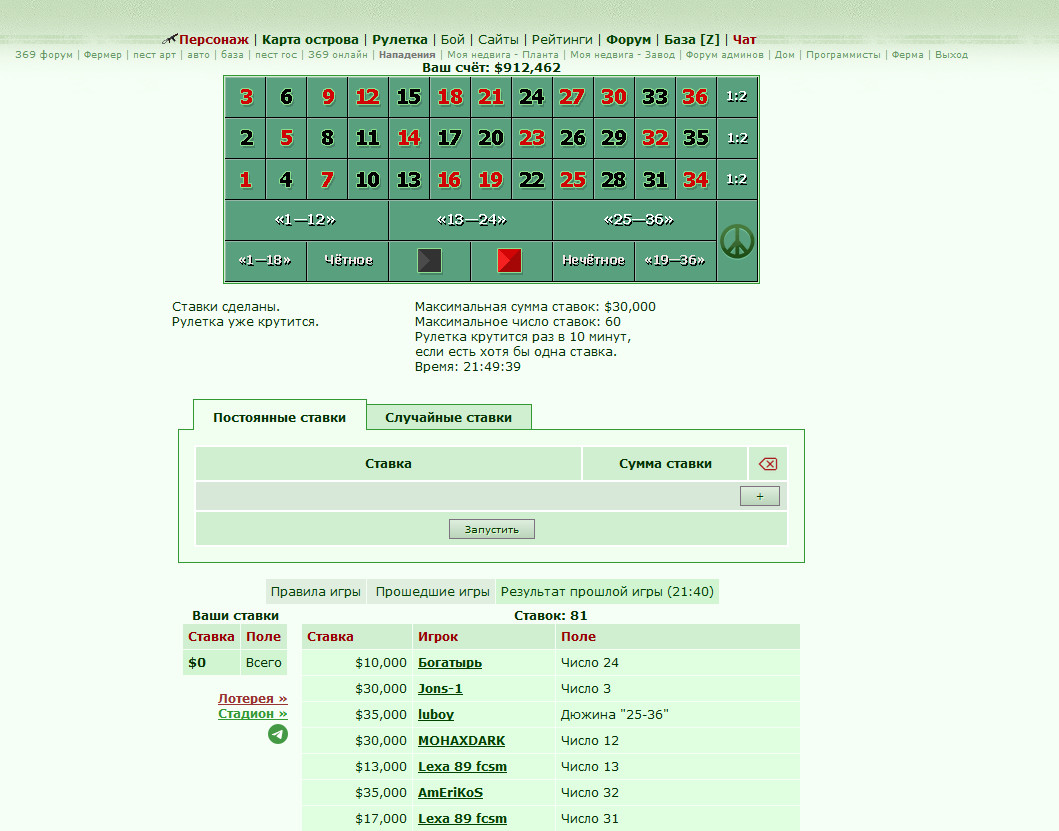1059x831 pixels.
Task: Click 1:2 column bet in top row
Action: 737,97
